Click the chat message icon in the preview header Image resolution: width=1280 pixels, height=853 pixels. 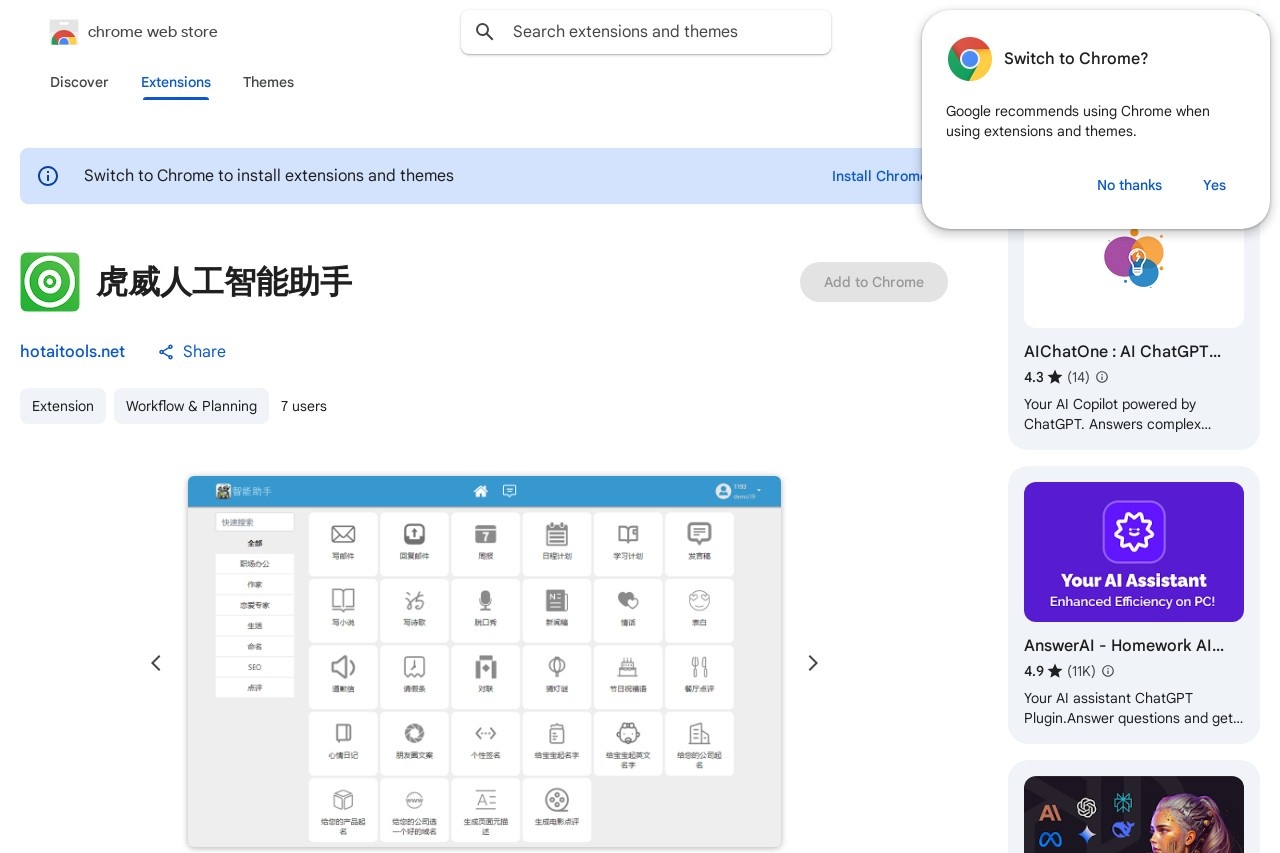(x=509, y=491)
